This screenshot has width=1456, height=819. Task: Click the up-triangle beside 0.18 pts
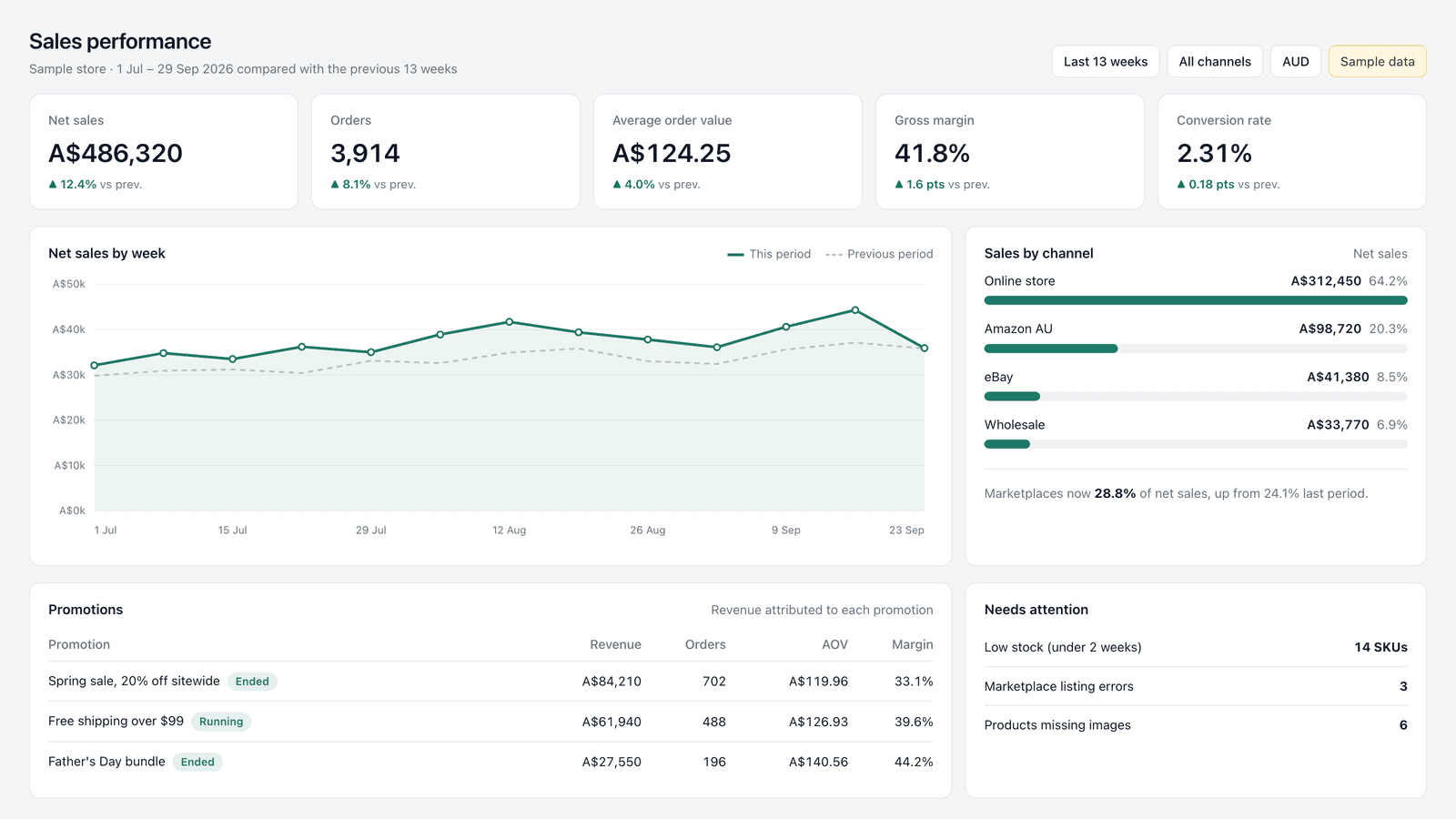coord(1181,185)
